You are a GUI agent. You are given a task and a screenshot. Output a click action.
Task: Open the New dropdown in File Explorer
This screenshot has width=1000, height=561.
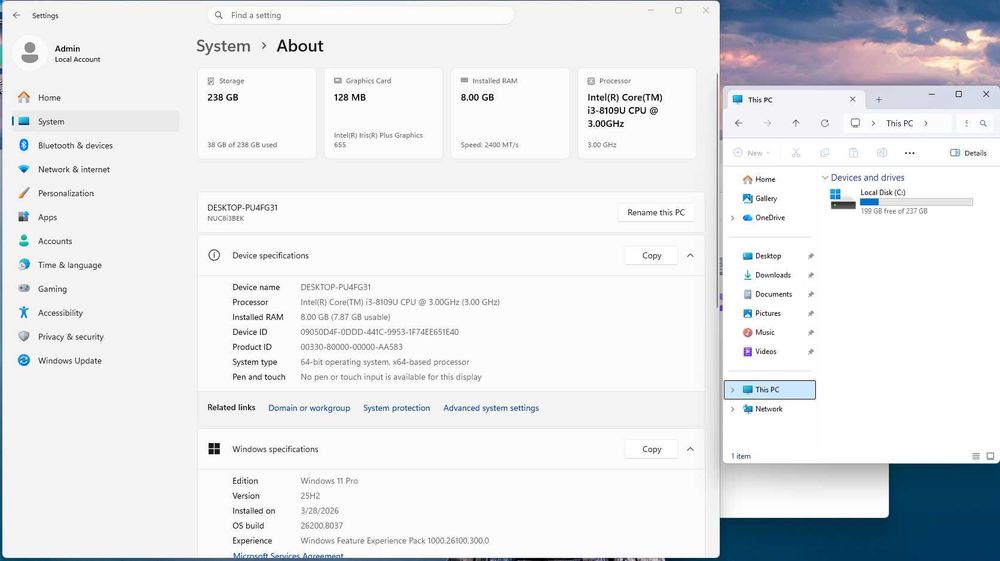tap(752, 153)
